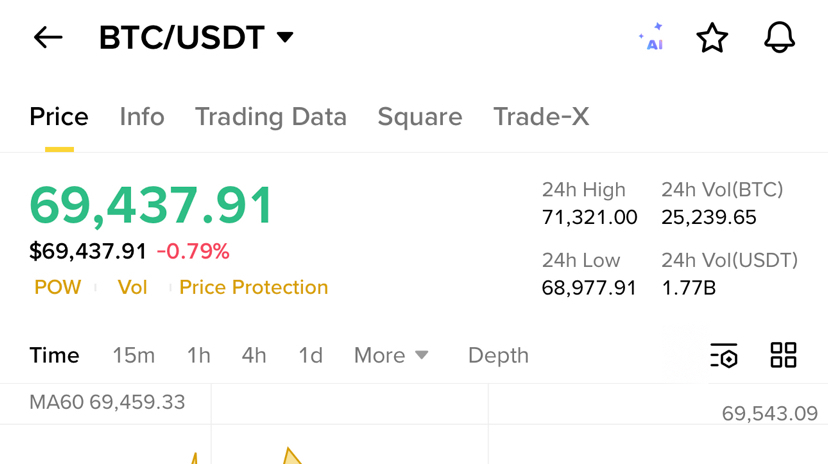Open price alerts bell icon
This screenshot has height=464, width=828.
(x=779, y=38)
